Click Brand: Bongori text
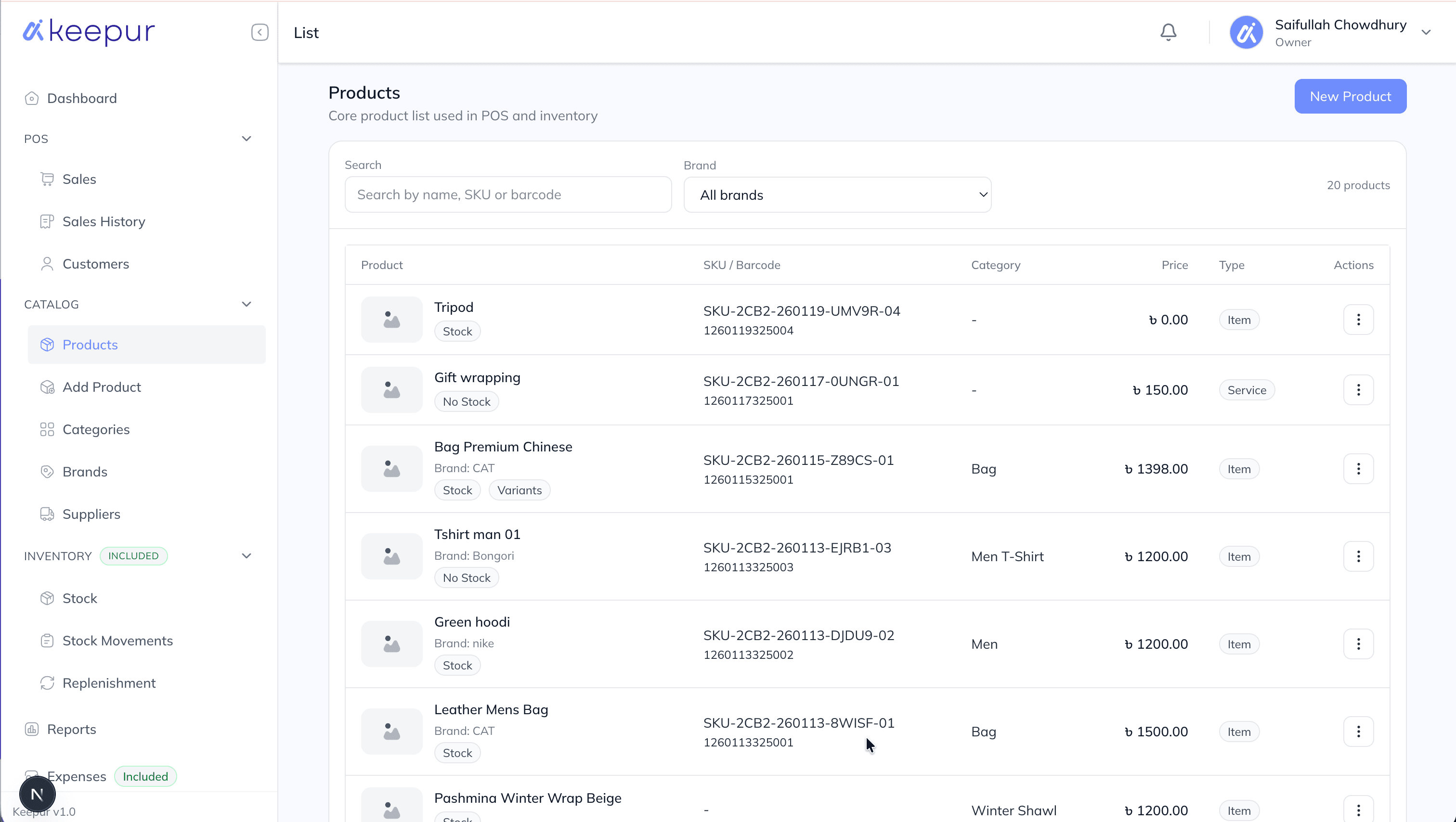This screenshot has height=822, width=1456. pyautogui.click(x=474, y=556)
